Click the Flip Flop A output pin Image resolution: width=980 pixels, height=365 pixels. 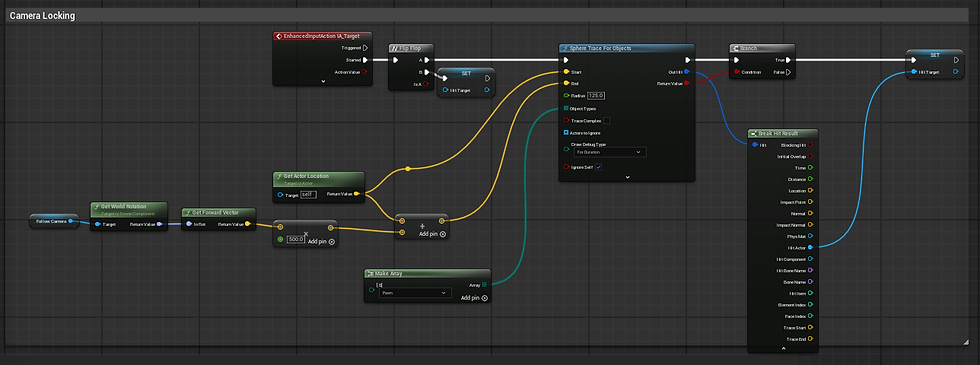click(x=426, y=60)
